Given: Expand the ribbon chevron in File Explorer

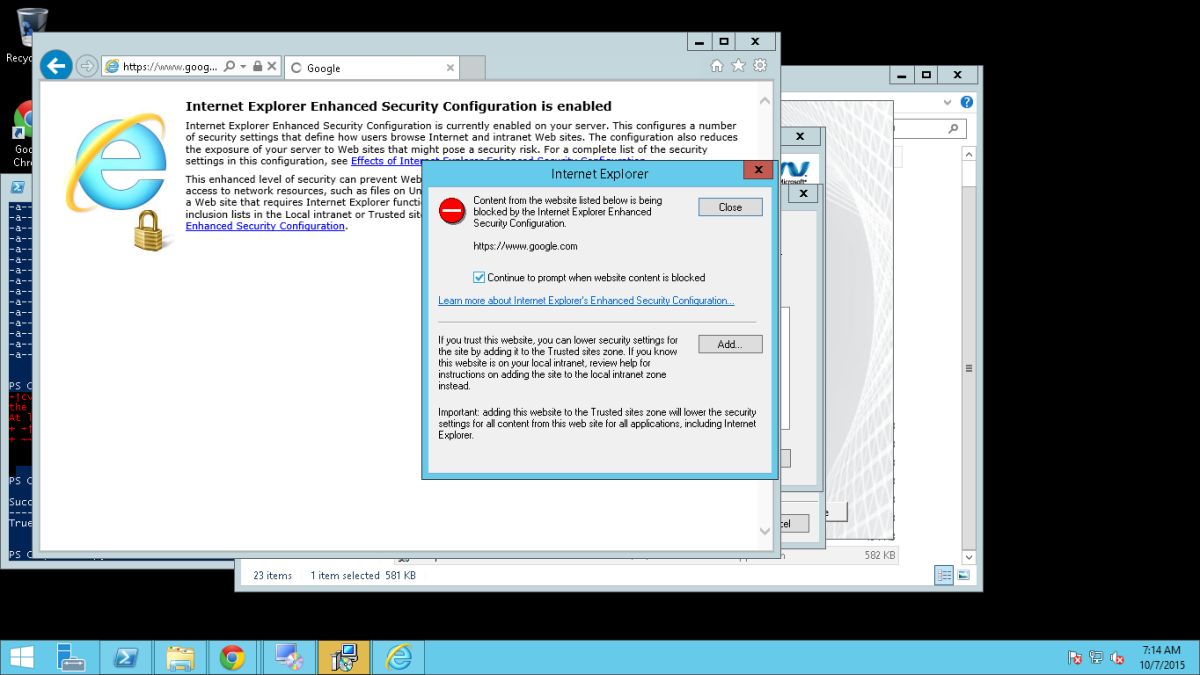Looking at the screenshot, I should tap(947, 102).
